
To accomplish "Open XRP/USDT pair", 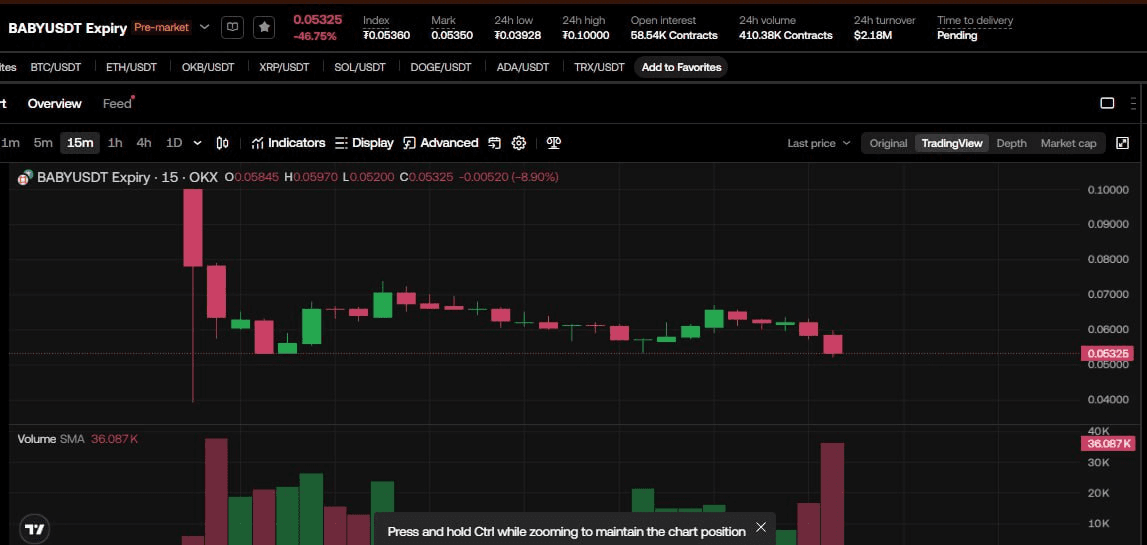I will tap(284, 67).
